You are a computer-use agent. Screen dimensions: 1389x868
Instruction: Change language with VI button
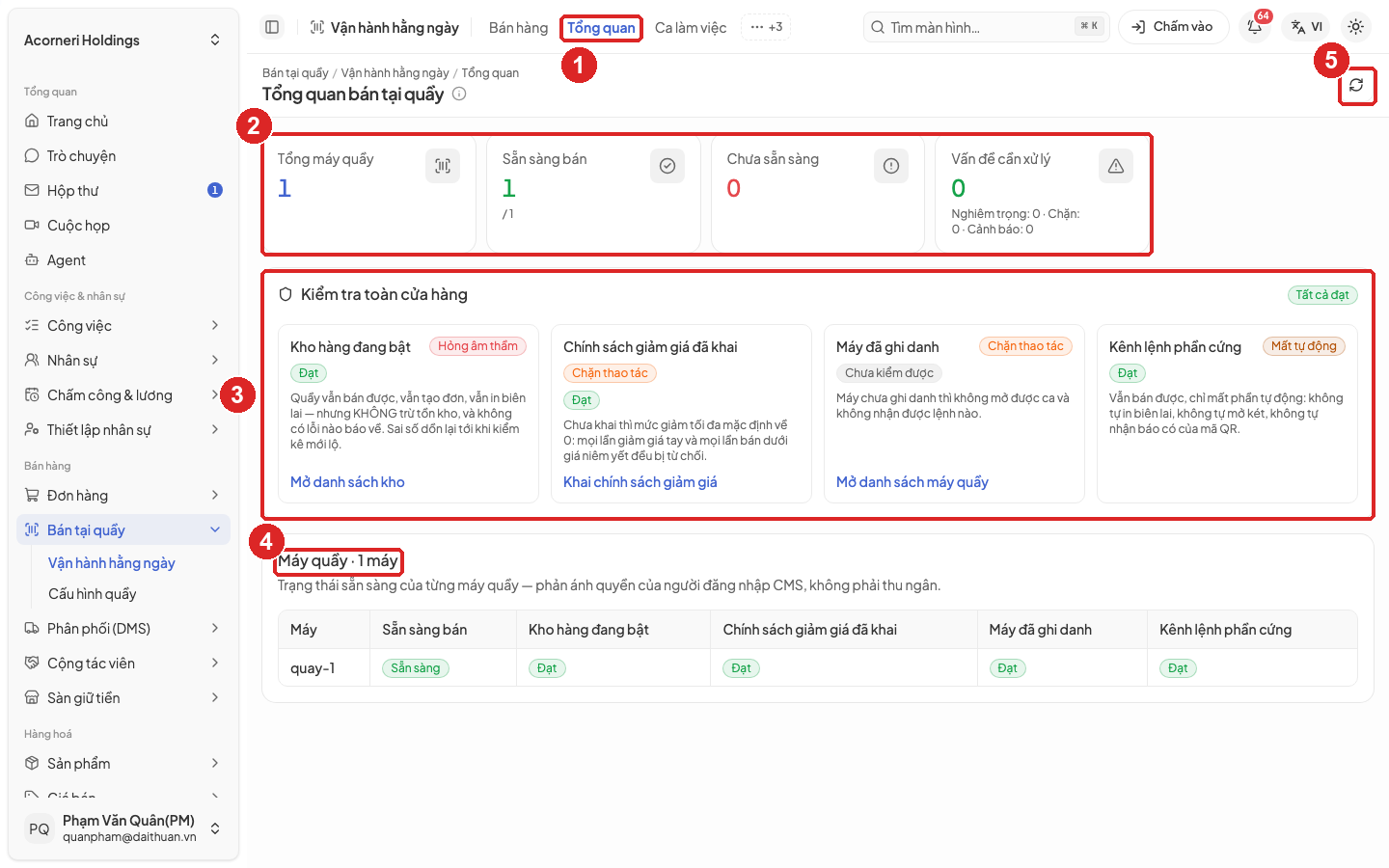[1307, 27]
